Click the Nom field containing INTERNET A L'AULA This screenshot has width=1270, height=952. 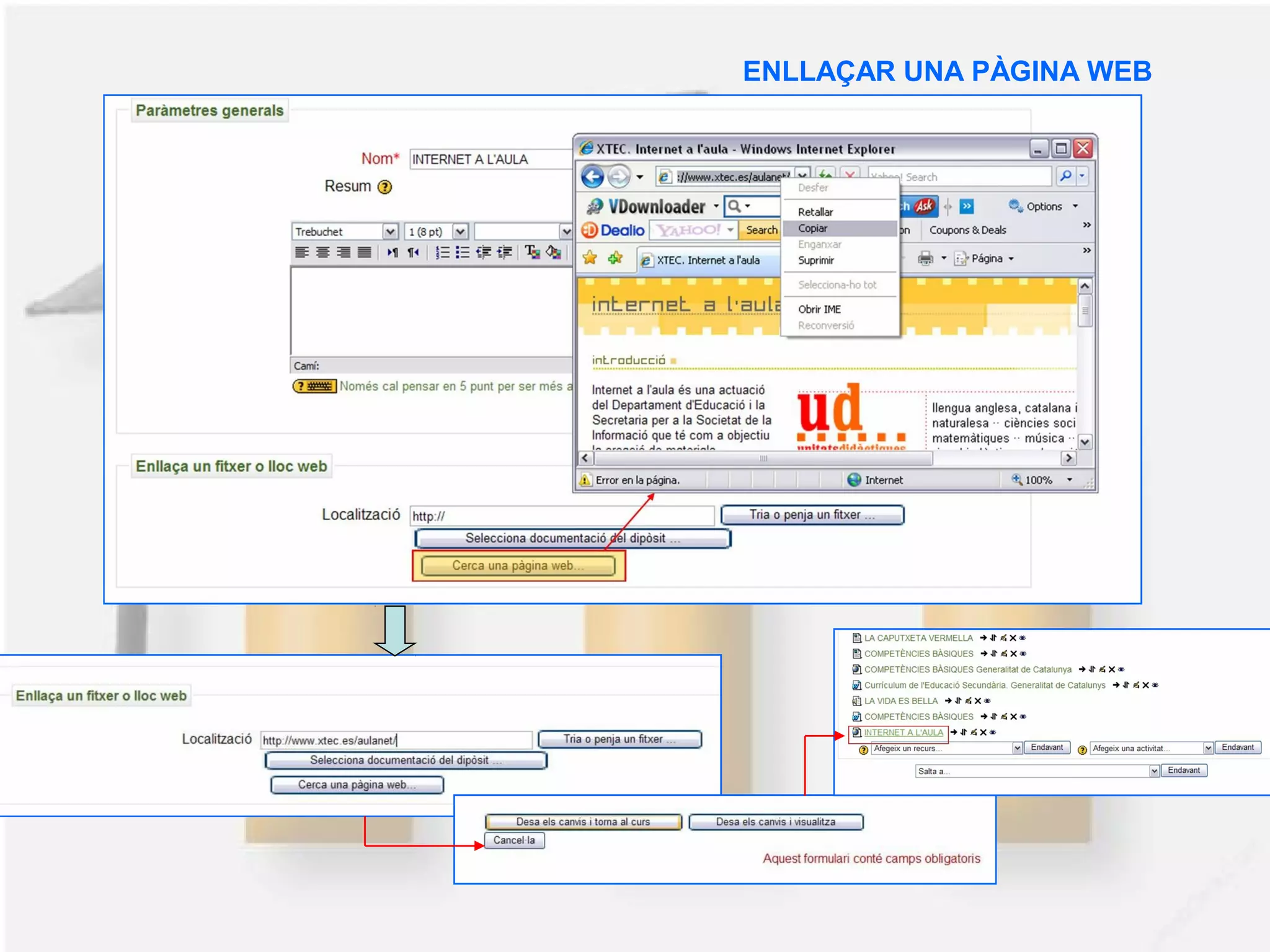[491, 159]
